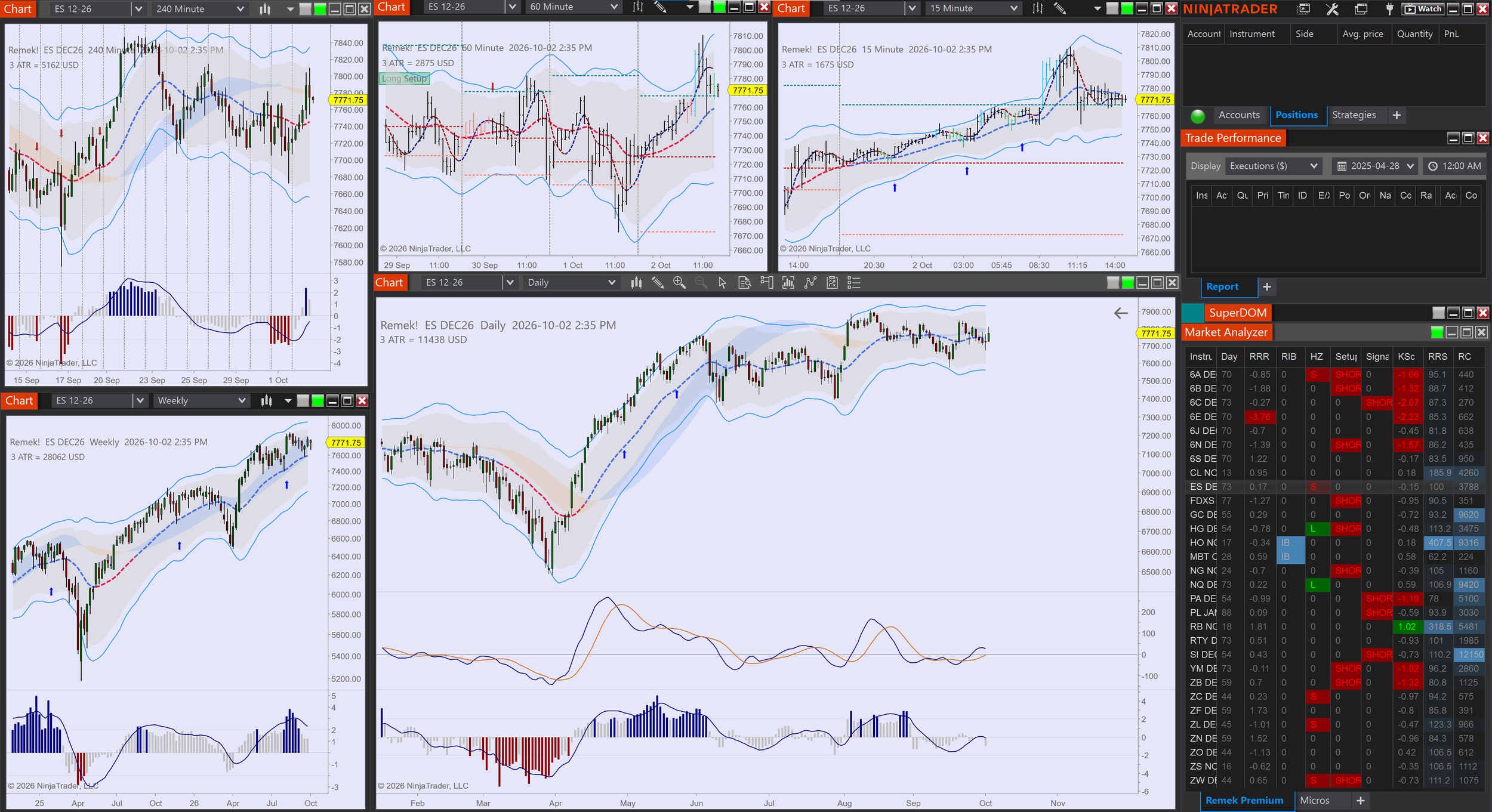Click the Watch button
Viewport: 1492px width, 812px height.
[x=1423, y=9]
